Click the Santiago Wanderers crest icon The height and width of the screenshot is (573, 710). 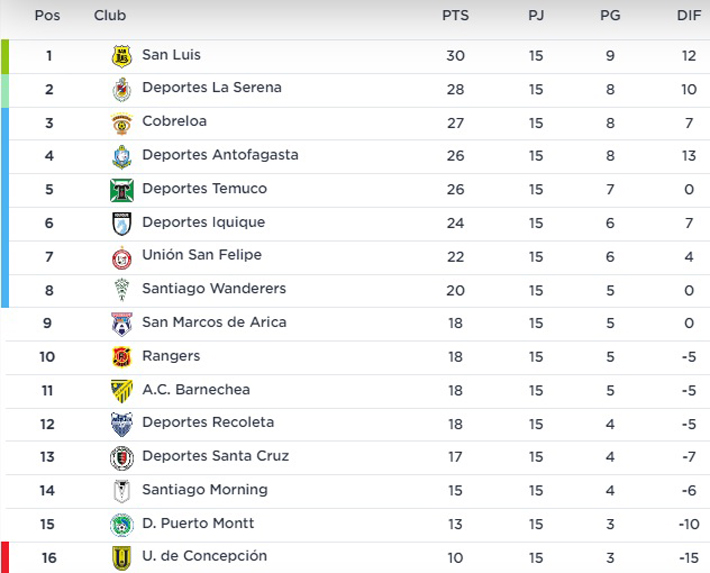click(x=121, y=290)
